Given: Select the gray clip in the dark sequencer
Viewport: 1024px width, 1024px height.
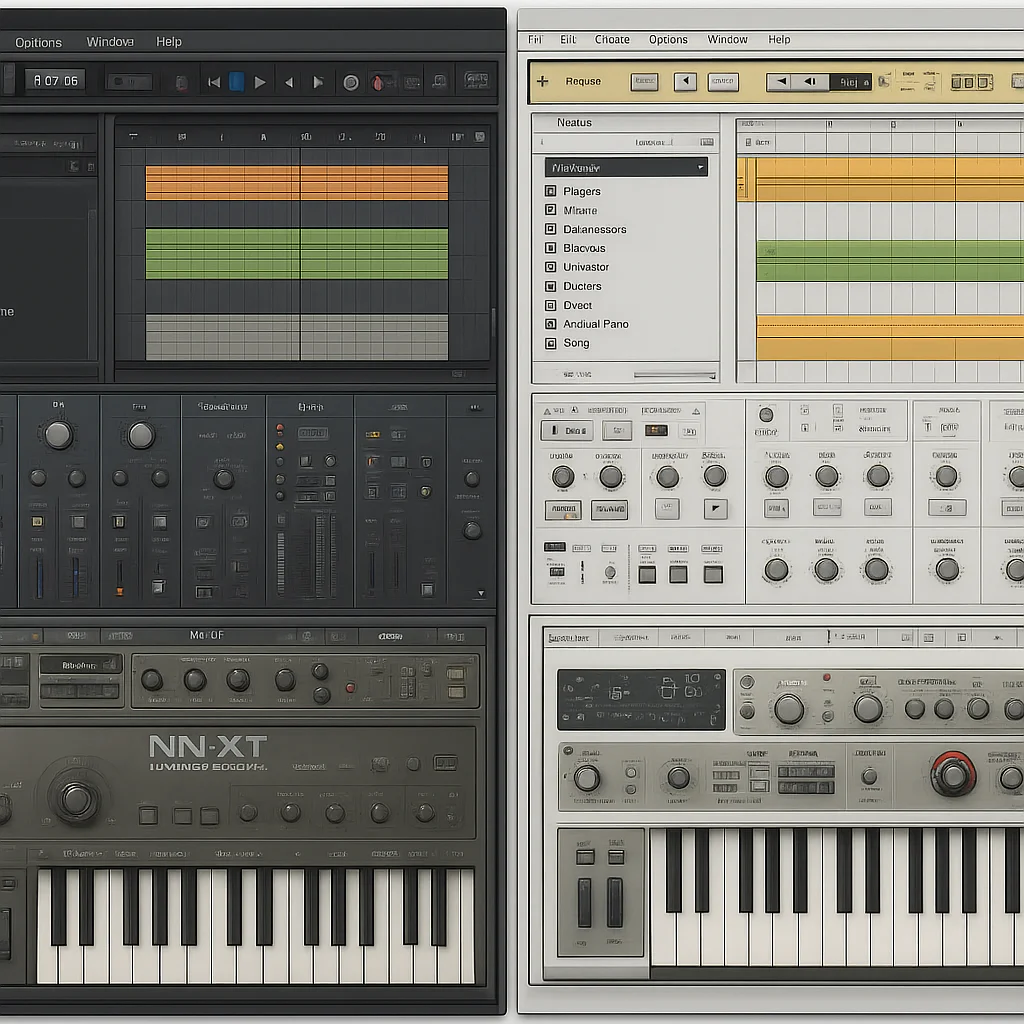Looking at the screenshot, I should (297, 338).
